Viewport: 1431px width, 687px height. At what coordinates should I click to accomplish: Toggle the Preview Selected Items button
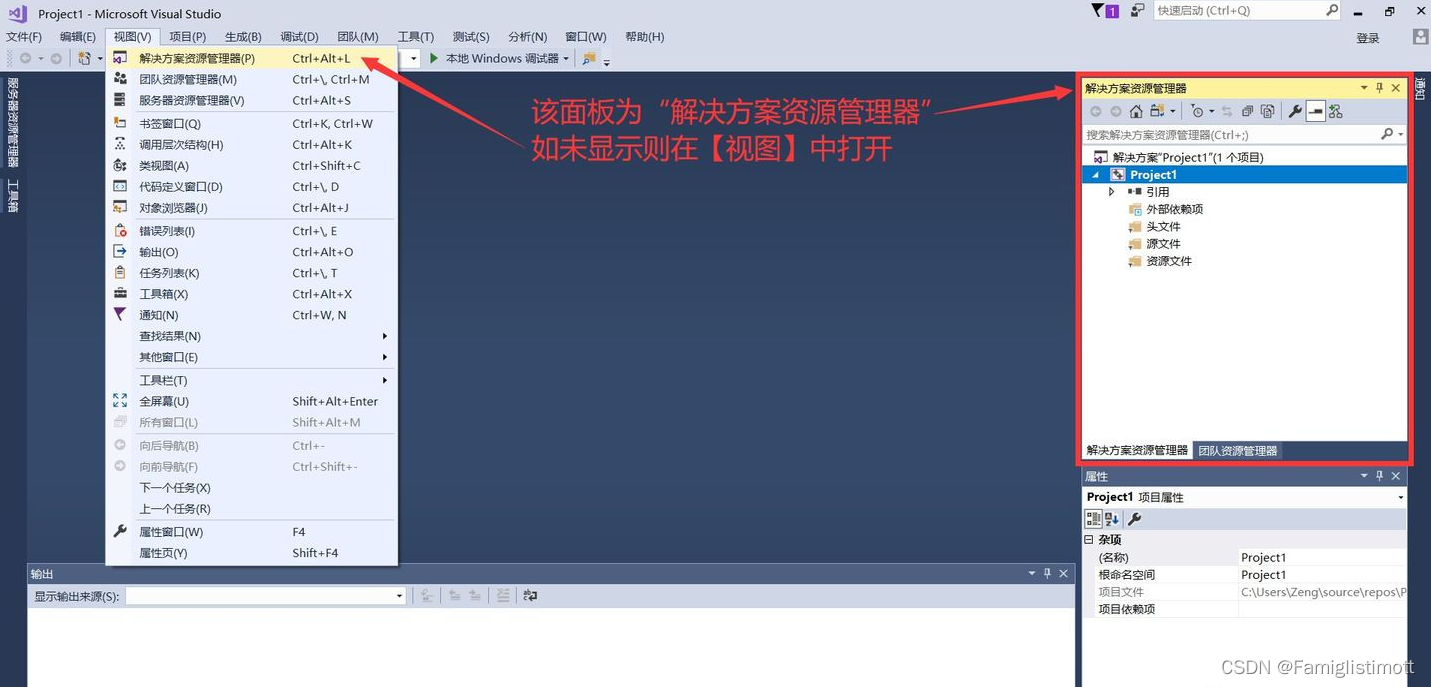click(1316, 112)
